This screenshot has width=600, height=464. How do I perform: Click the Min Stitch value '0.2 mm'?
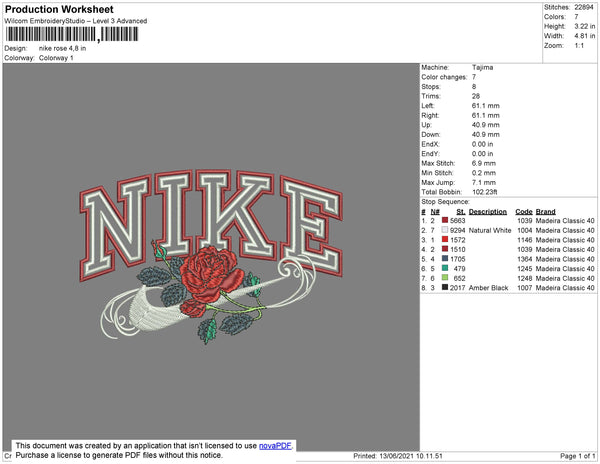click(484, 173)
